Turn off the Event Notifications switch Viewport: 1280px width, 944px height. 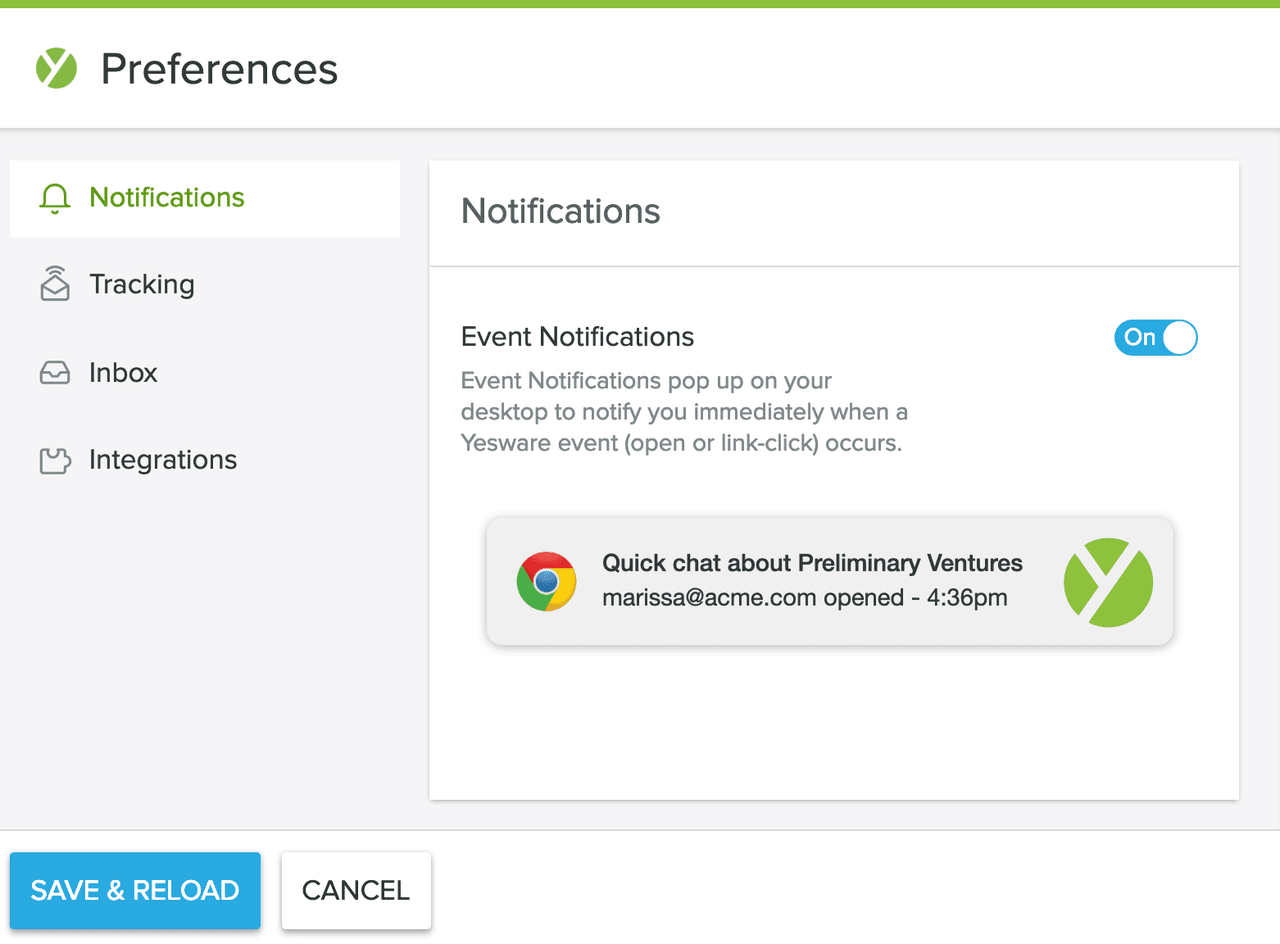(x=1155, y=338)
